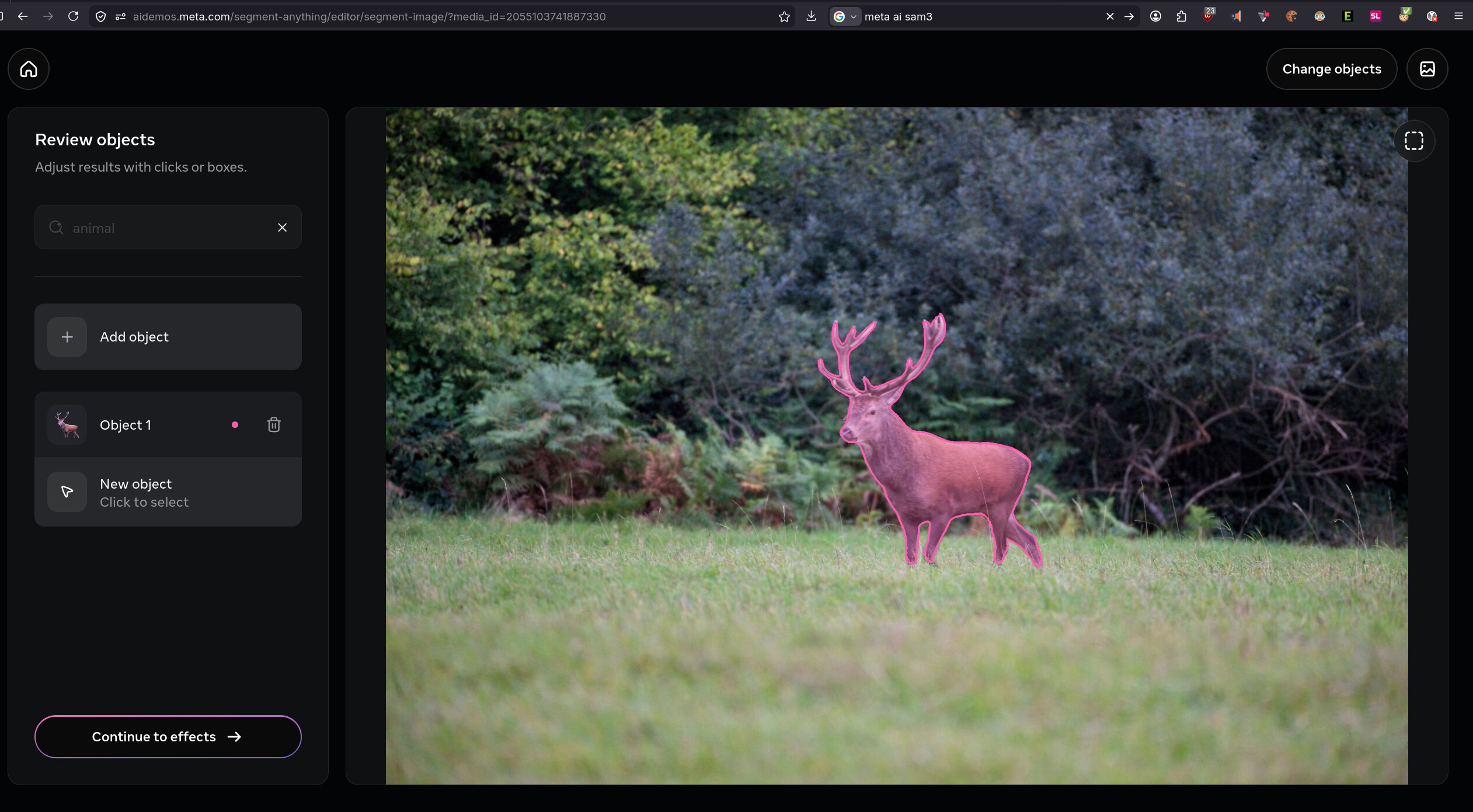Screen dimensions: 1473x812
Task: Open the browser extensions puzzle icon
Action: click(1181, 16)
